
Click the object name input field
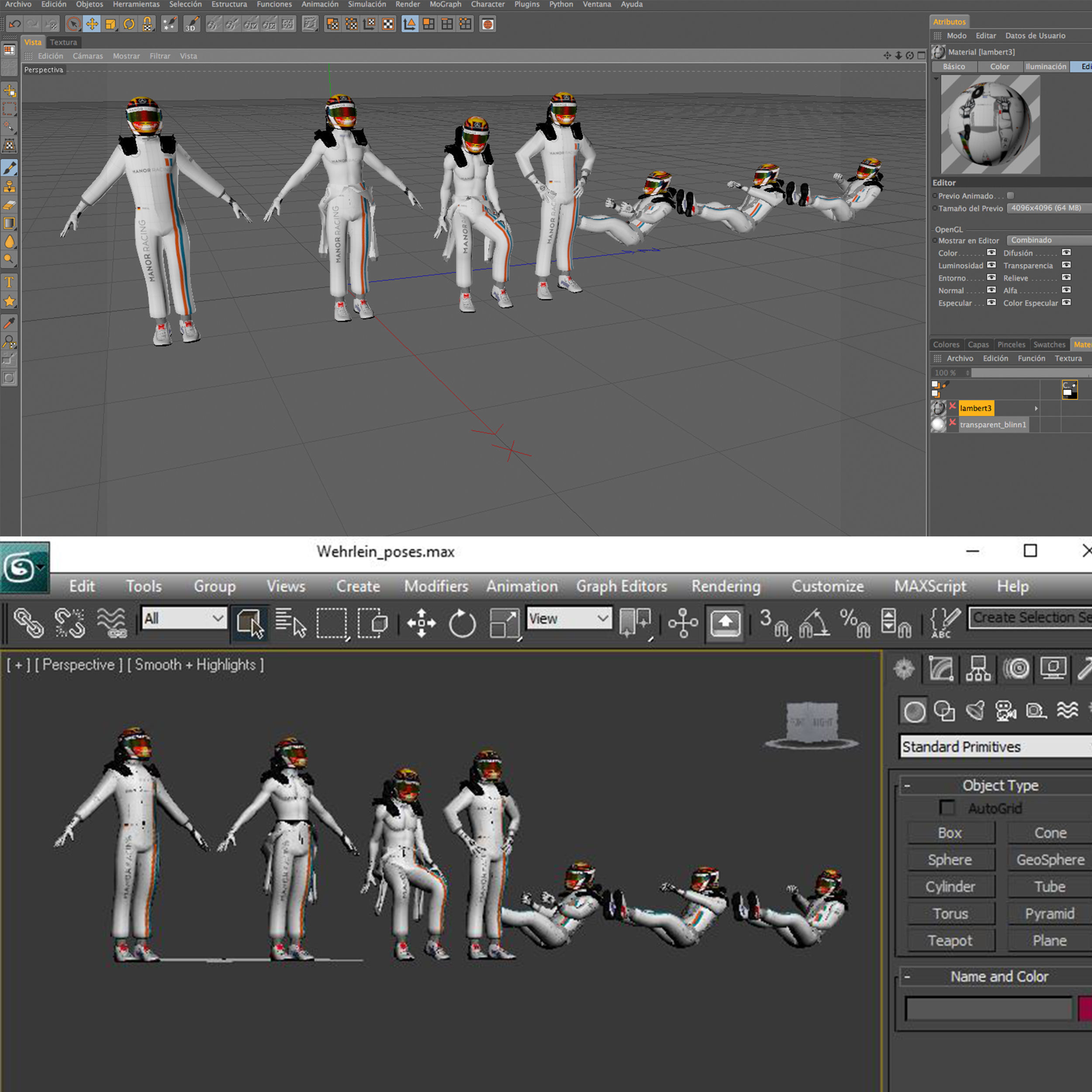988,1009
